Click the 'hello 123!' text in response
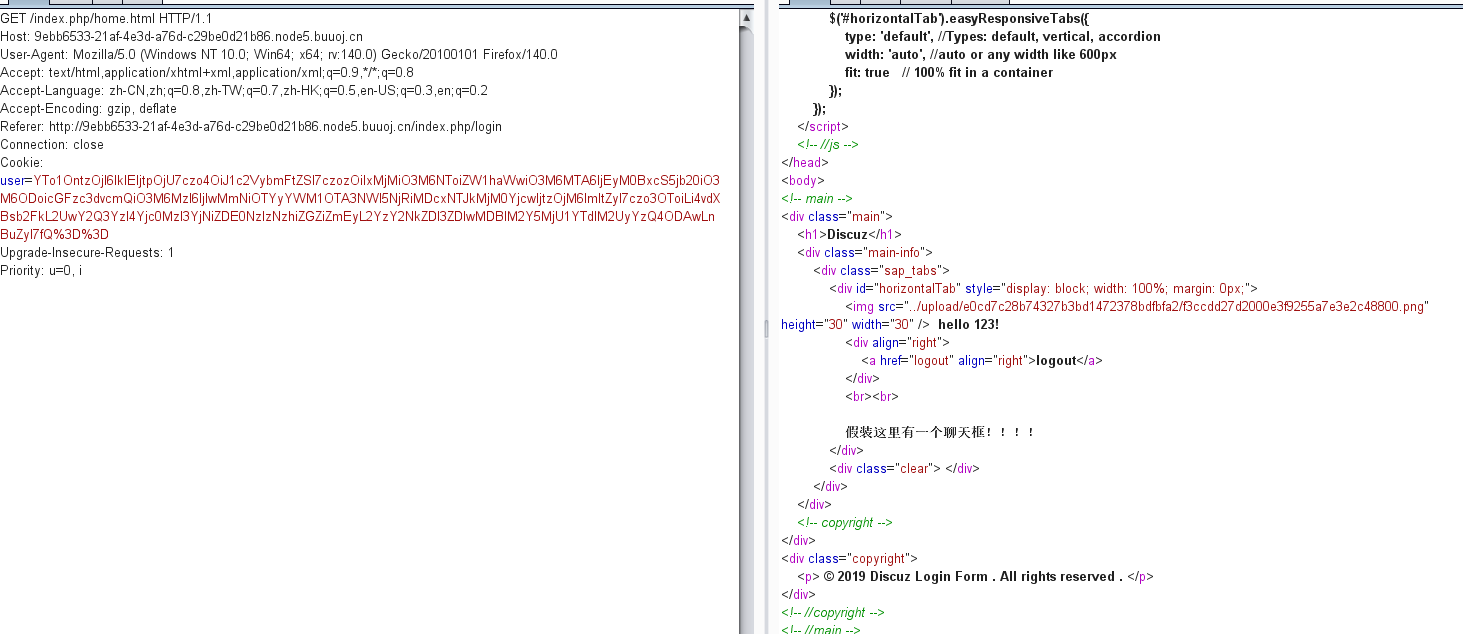Image resolution: width=1463 pixels, height=634 pixels. coord(968,325)
